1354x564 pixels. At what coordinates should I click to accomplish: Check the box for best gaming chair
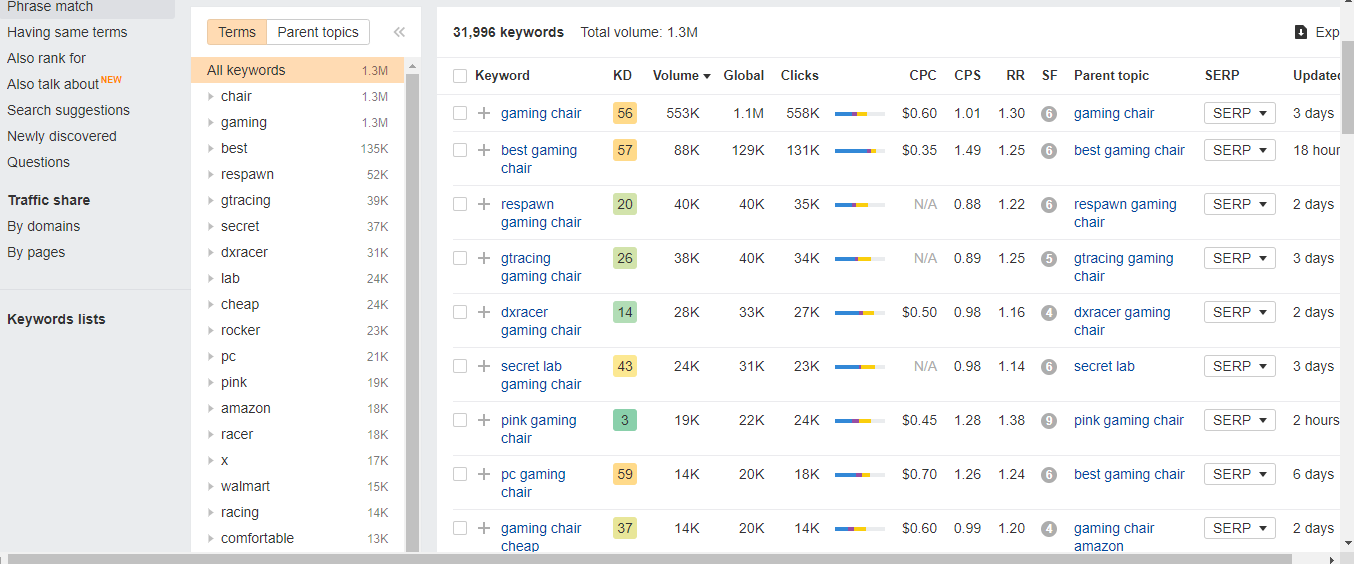point(460,150)
